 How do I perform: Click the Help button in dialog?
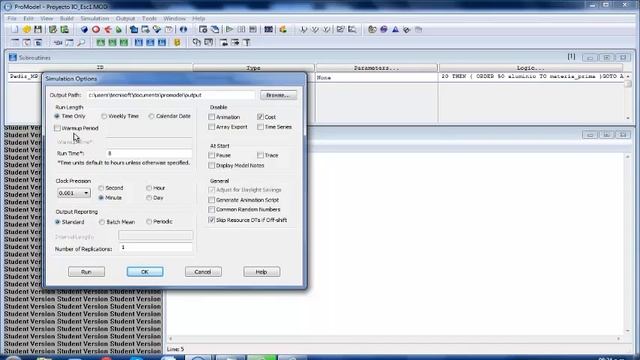point(262,272)
